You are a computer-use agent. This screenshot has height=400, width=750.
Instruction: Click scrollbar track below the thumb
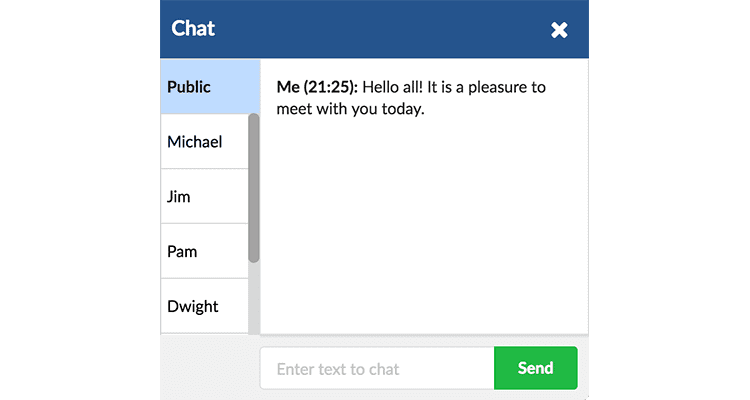coord(254,298)
